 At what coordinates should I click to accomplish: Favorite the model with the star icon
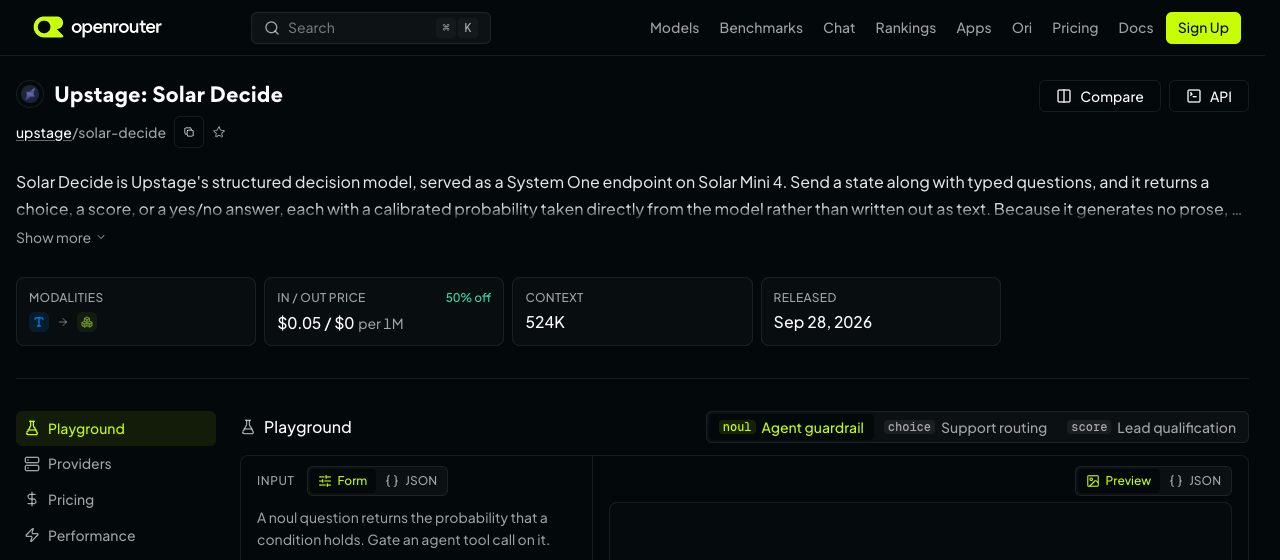219,132
